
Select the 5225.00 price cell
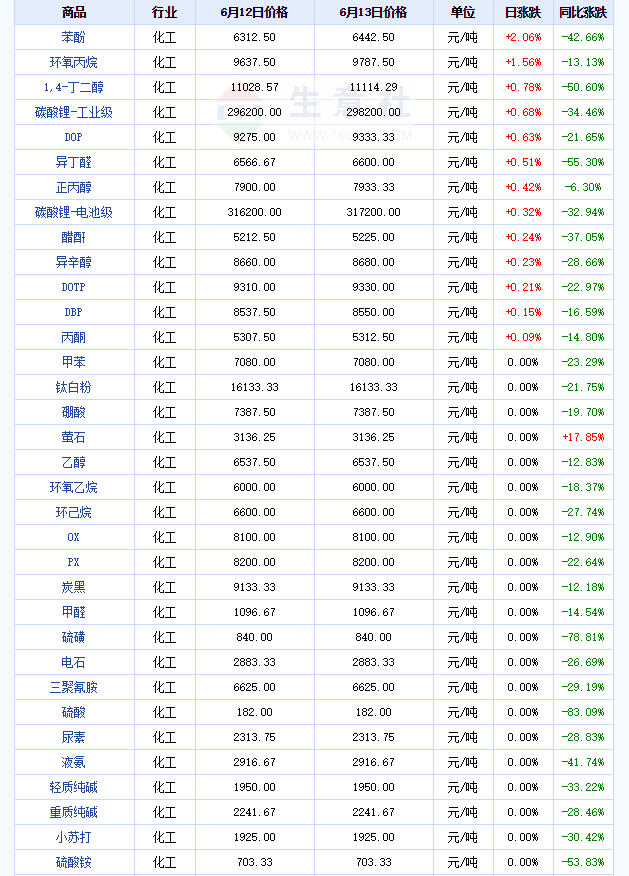[x=373, y=237]
